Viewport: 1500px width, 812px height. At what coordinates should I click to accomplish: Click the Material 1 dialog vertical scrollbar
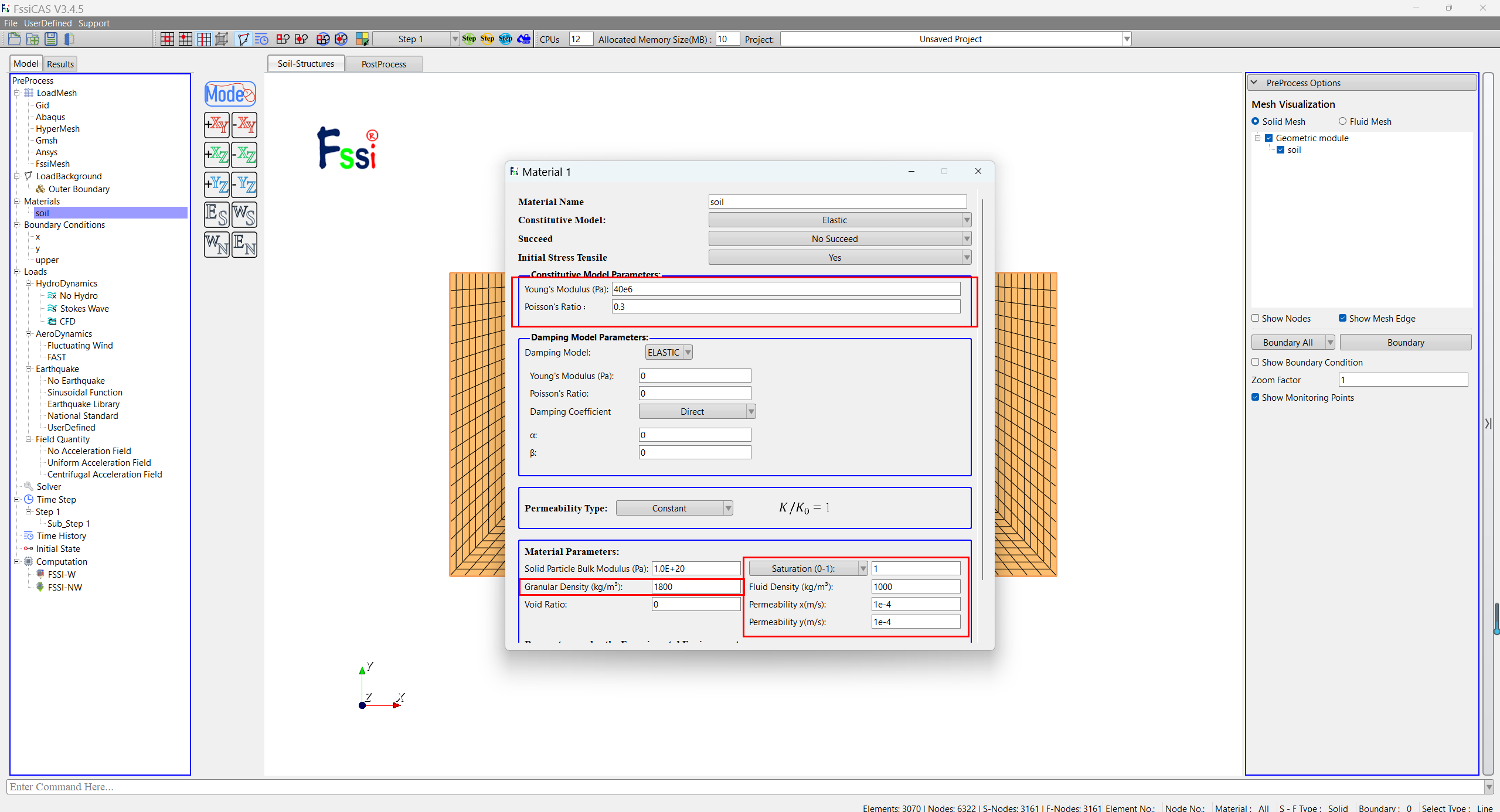(x=981, y=390)
